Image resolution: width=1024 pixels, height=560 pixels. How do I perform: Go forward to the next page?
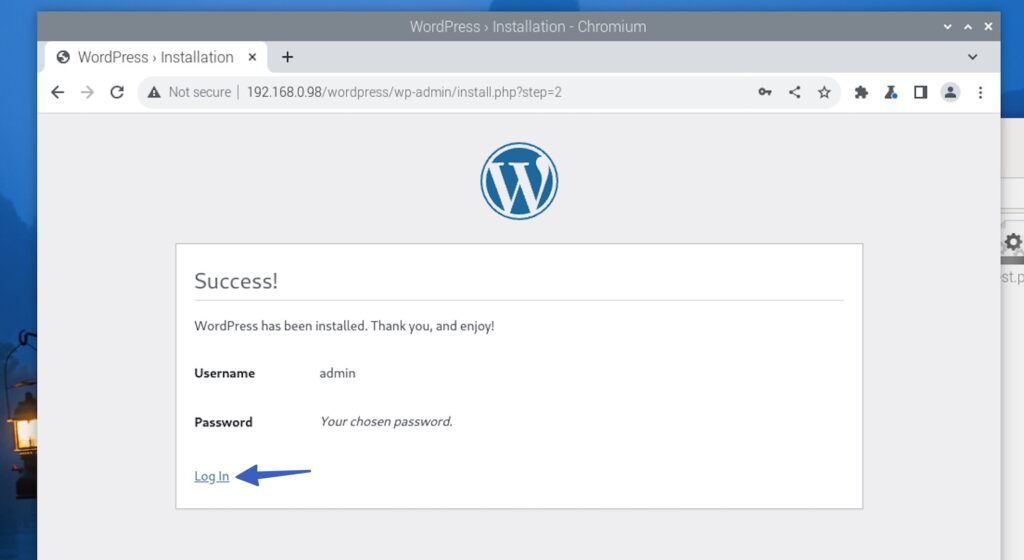point(87,92)
